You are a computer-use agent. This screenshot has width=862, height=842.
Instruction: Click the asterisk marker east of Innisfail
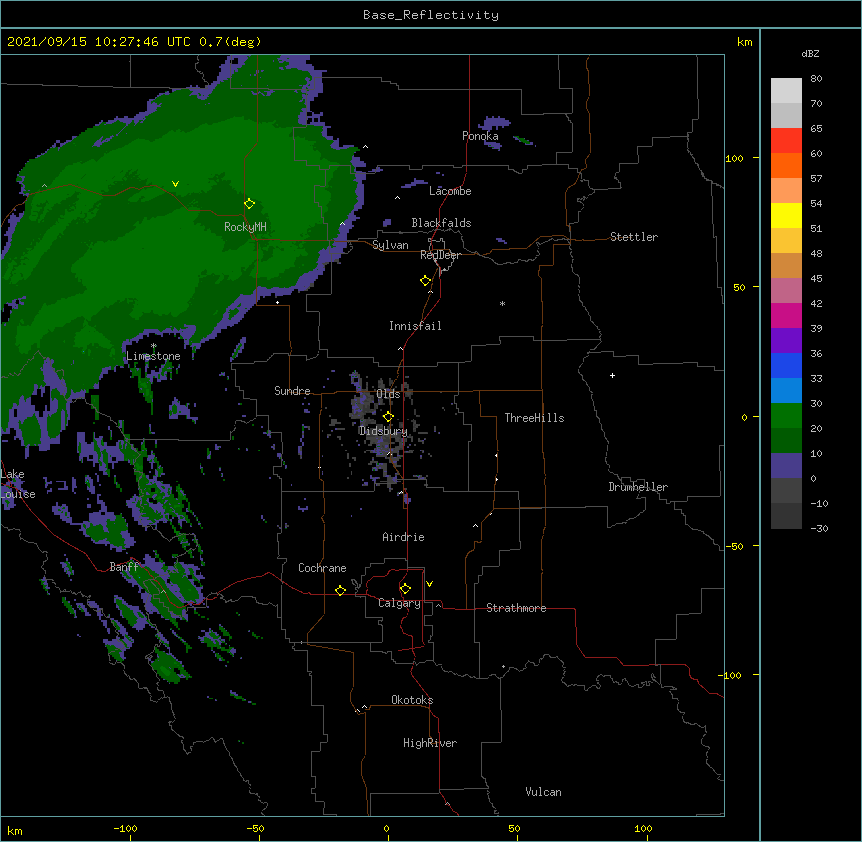502,303
